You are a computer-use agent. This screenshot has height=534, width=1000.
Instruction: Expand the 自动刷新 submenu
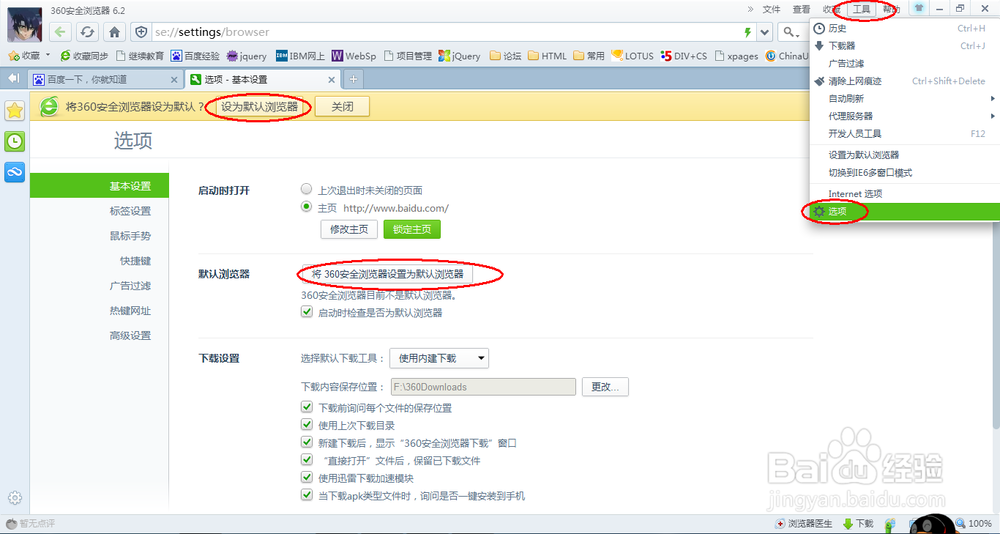[903, 98]
